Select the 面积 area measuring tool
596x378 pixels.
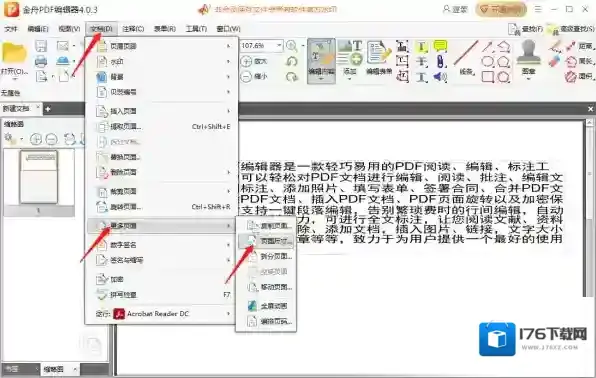579,77
